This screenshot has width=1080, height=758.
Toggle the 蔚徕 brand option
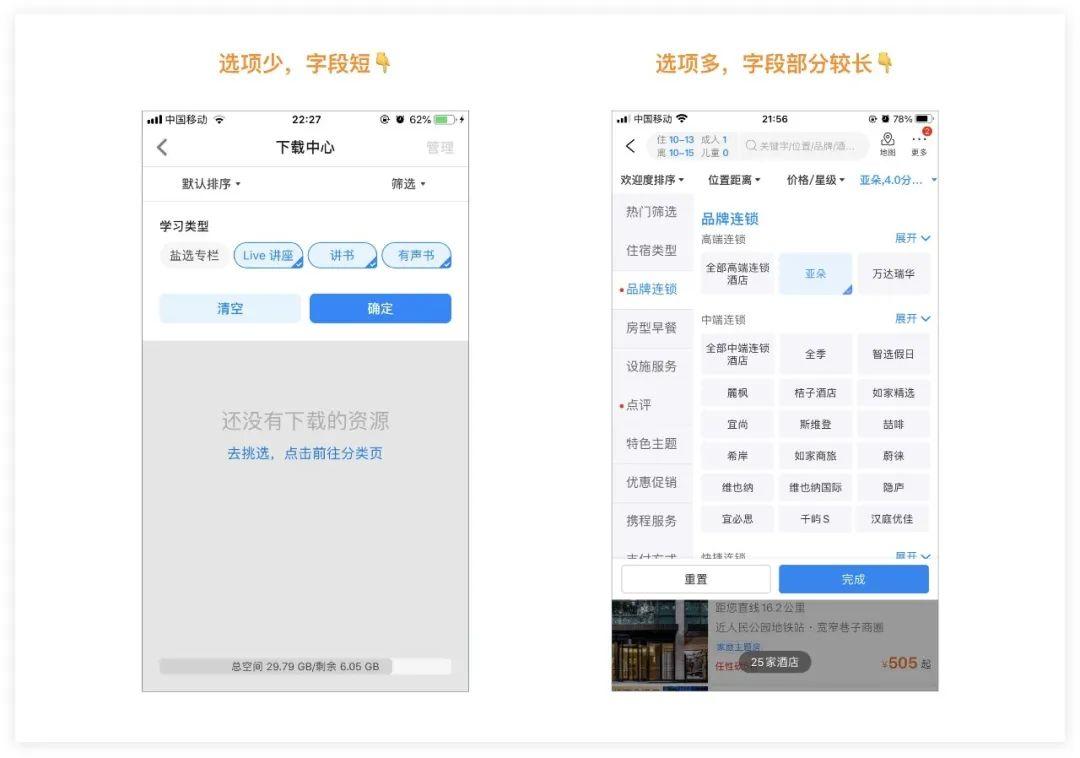pyautogui.click(x=893, y=456)
